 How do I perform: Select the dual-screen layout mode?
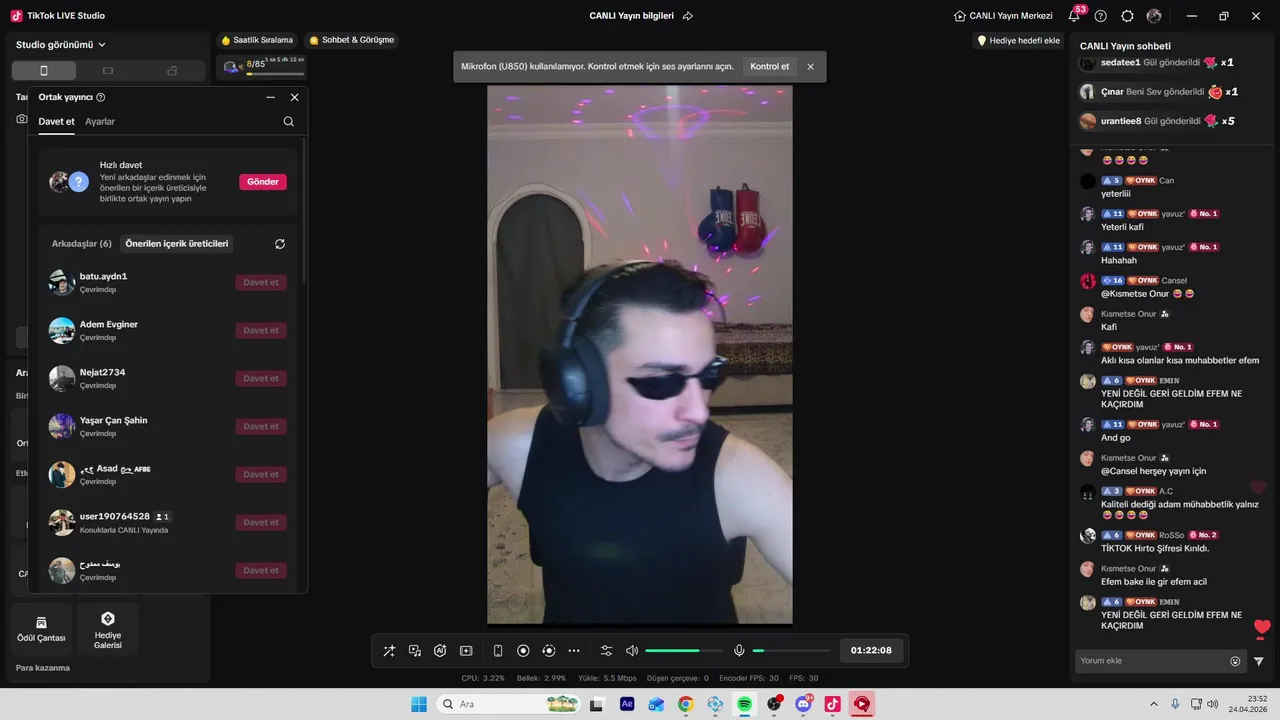pyautogui.click(x=172, y=71)
